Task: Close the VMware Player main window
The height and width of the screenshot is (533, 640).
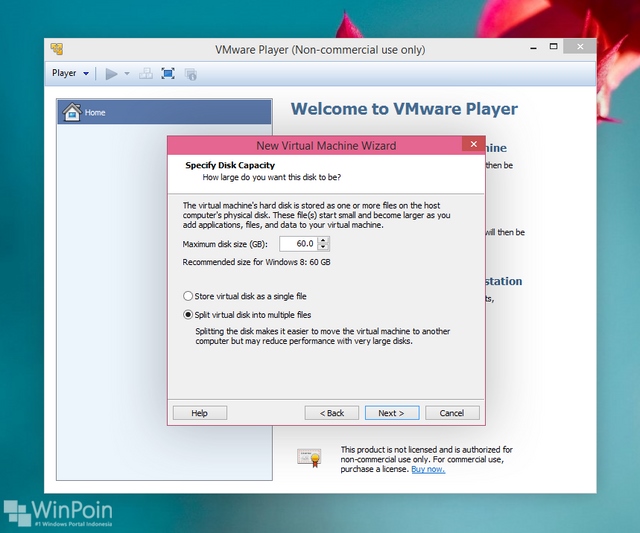Action: tap(580, 47)
